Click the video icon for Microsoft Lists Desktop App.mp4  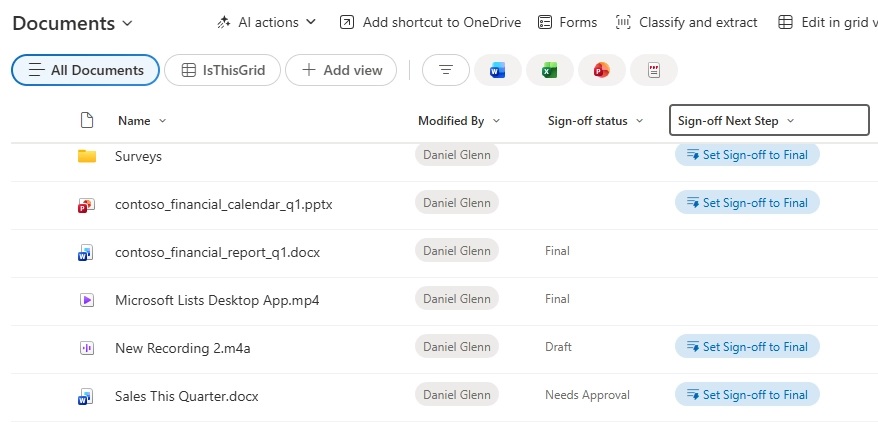point(87,300)
